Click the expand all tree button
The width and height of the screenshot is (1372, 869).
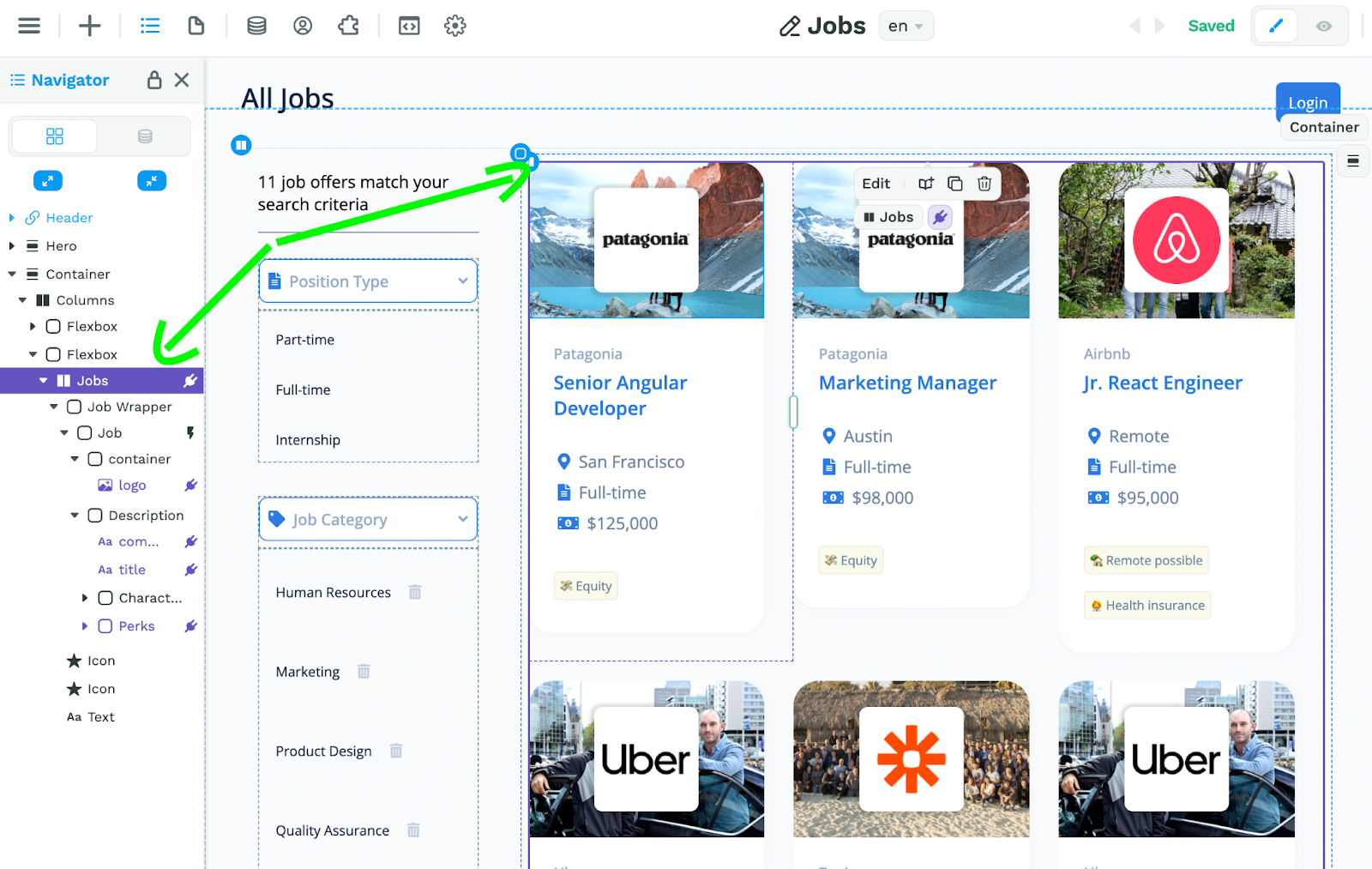[48, 181]
